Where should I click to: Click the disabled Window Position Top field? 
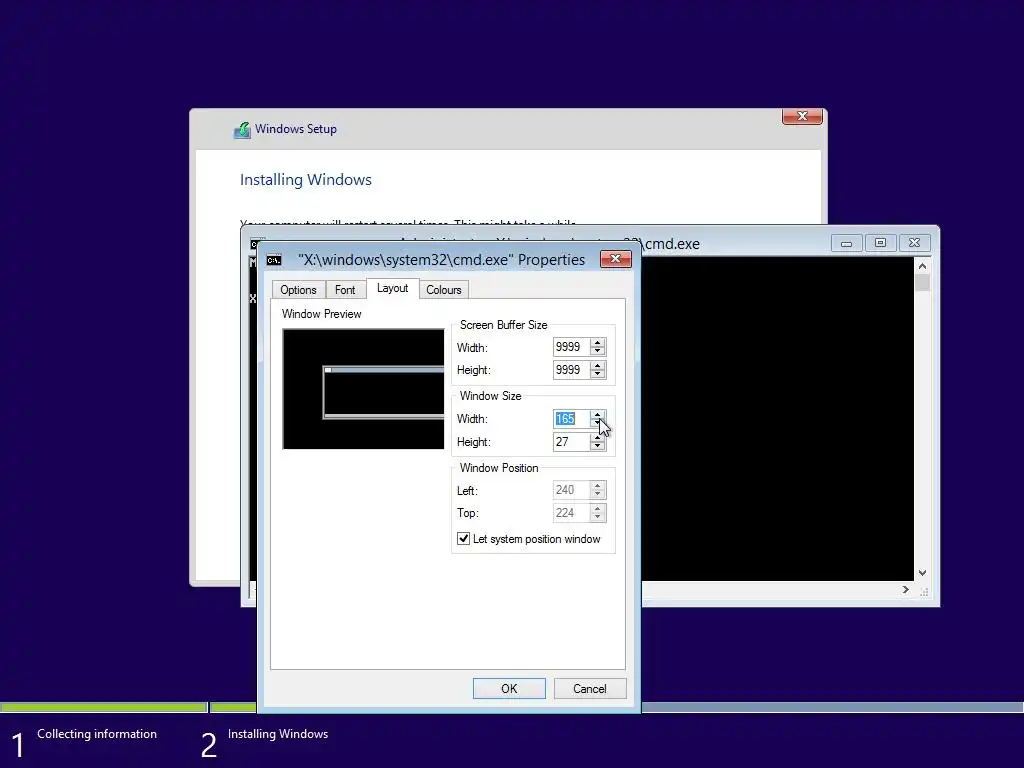(571, 513)
